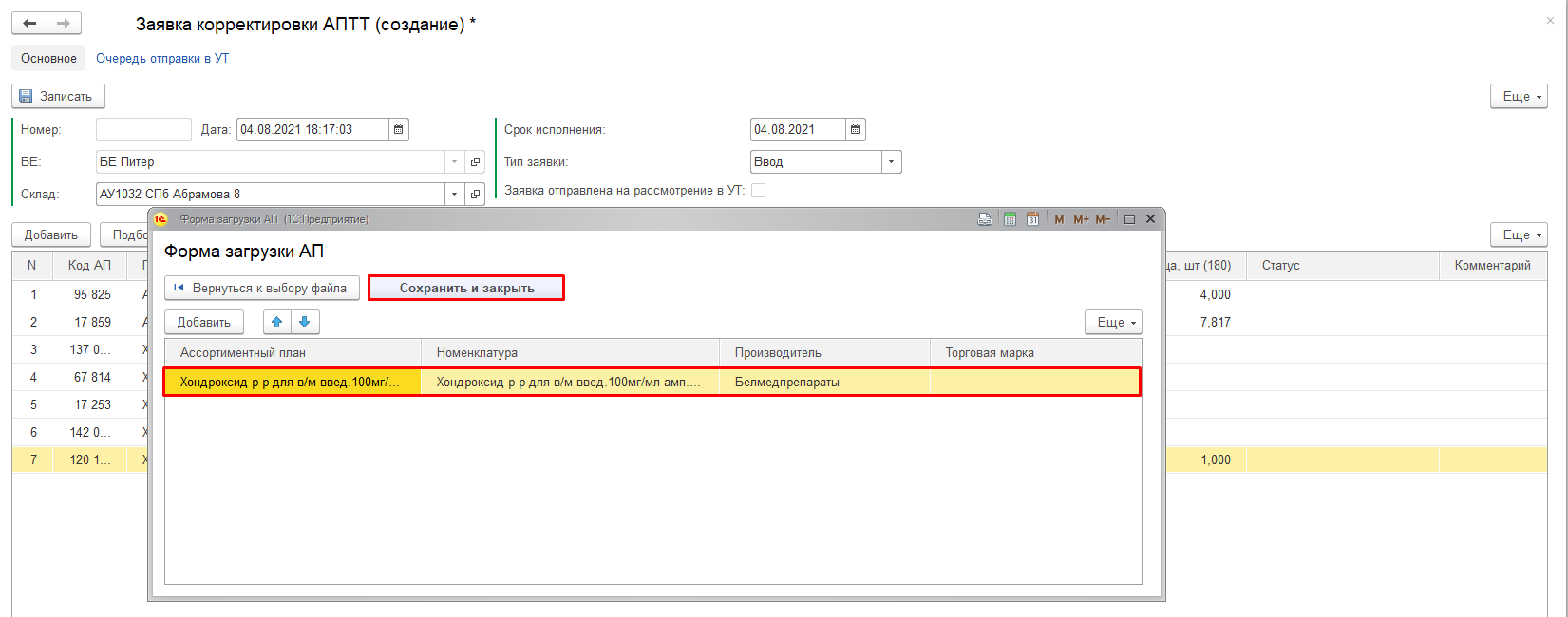
Task: Expand the Склад dropdown list
Action: click(454, 195)
